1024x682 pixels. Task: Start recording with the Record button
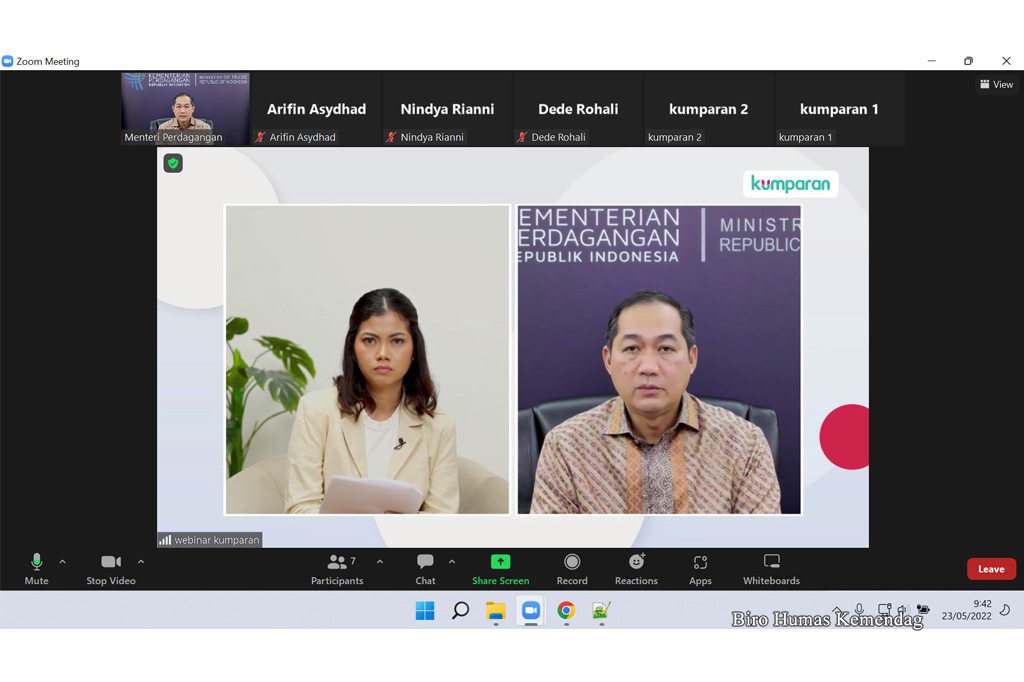pyautogui.click(x=572, y=568)
